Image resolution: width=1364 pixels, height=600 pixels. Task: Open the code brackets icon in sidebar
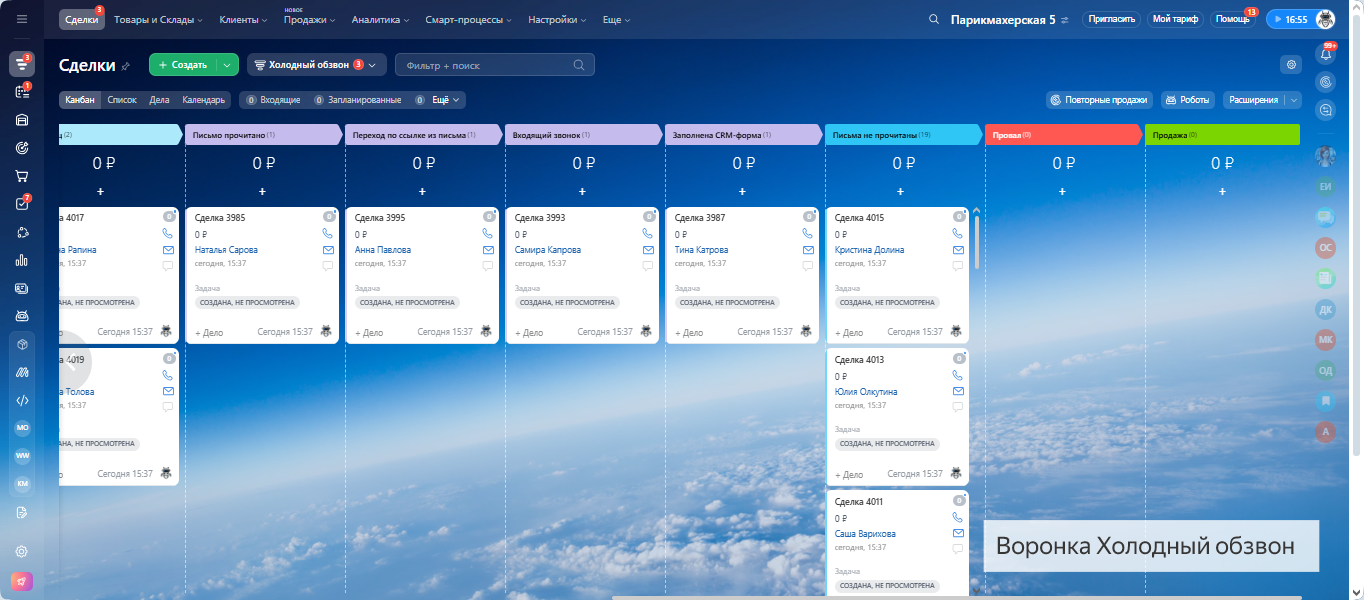pos(22,400)
